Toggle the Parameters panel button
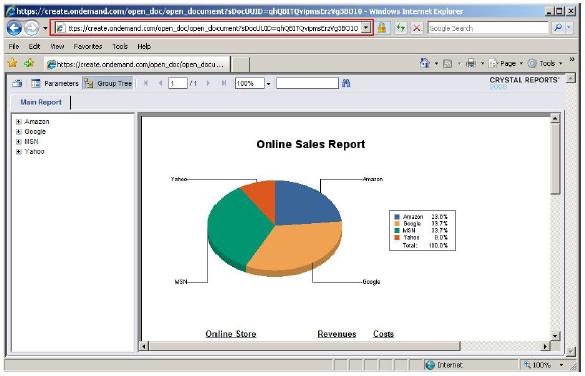Viewport: 585px width, 376px height. [55, 84]
